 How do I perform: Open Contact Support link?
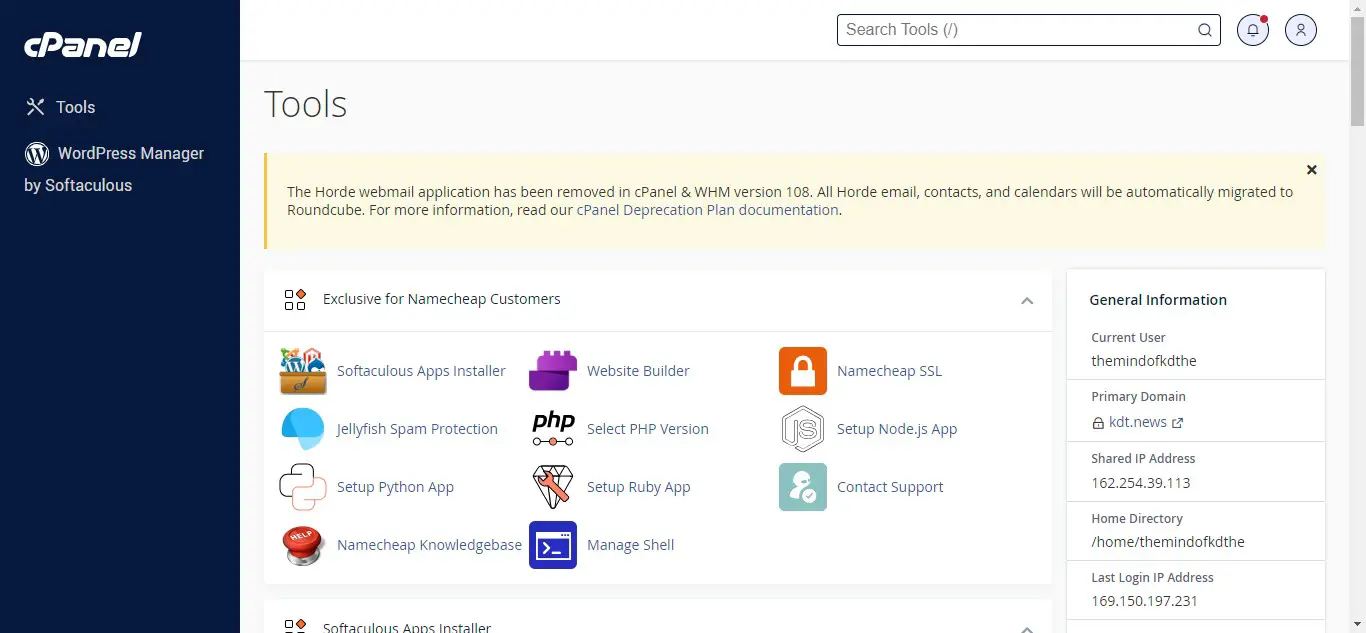click(890, 487)
